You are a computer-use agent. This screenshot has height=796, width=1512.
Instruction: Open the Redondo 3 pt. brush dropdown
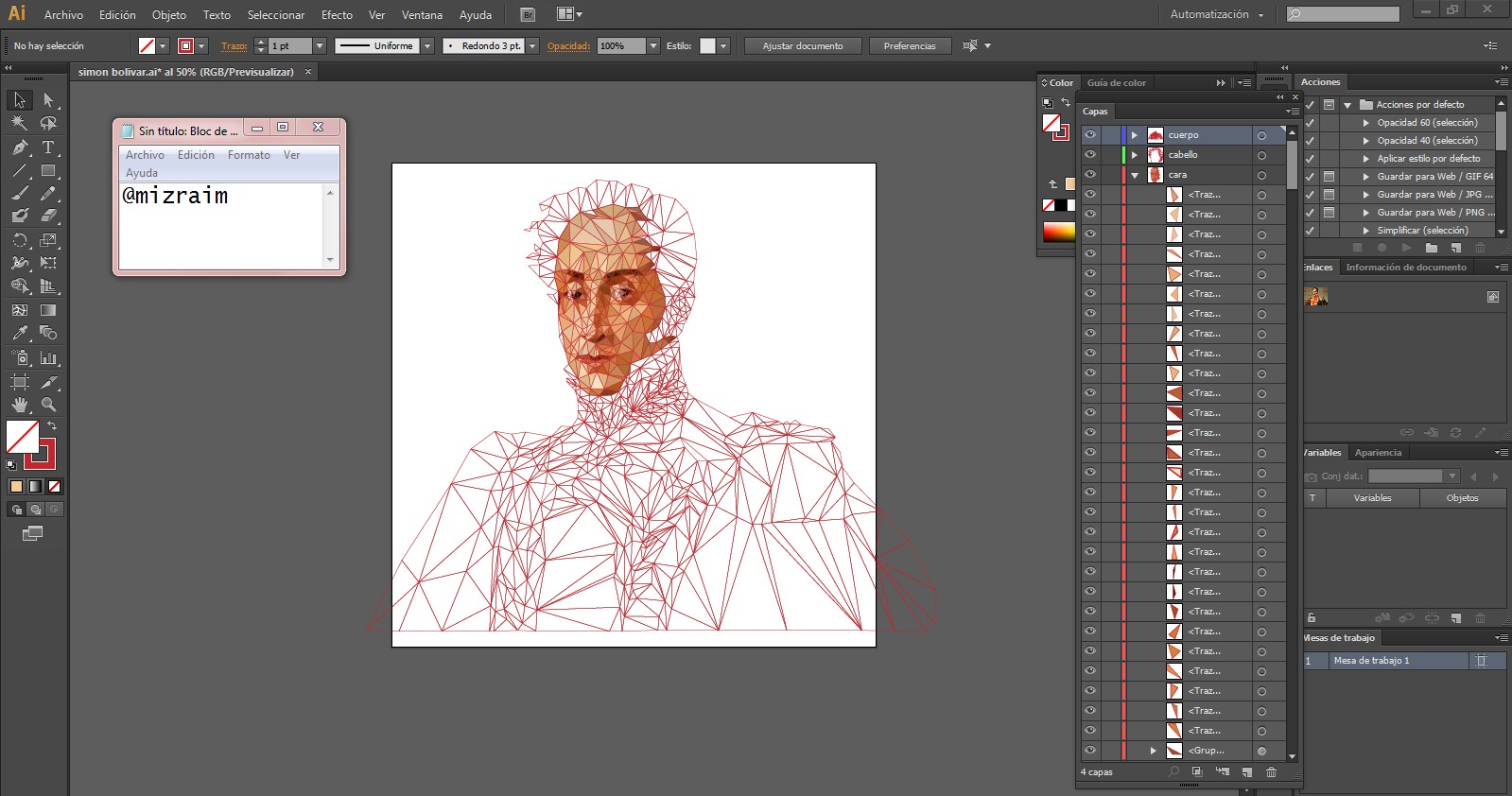click(x=532, y=45)
